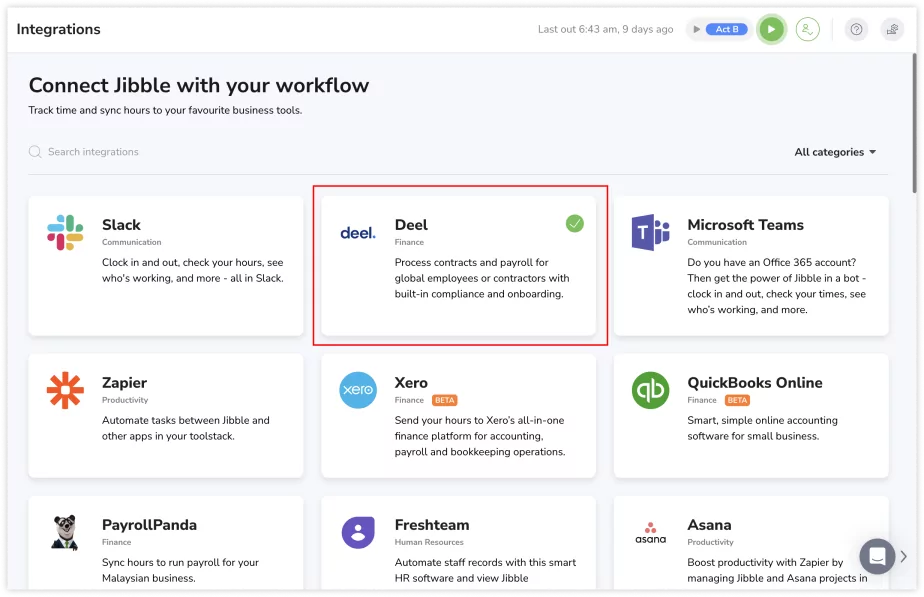Click the Microsoft Teams logo icon
The height and width of the screenshot is (597, 924).
coord(651,232)
